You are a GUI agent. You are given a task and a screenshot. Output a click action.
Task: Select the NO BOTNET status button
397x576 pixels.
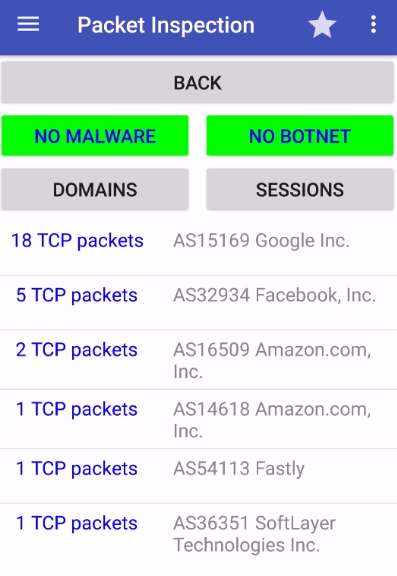300,136
